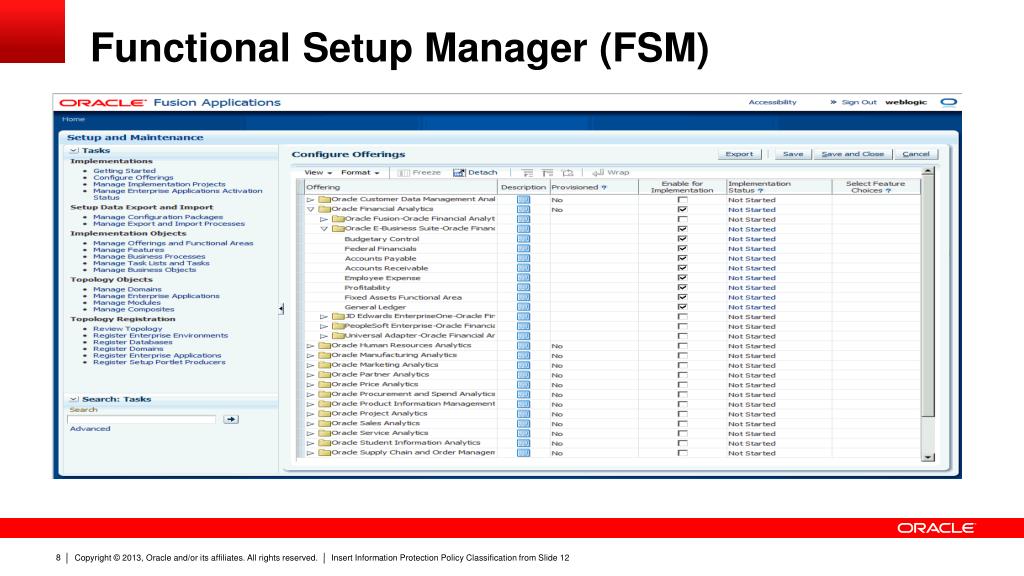Image resolution: width=1024 pixels, height=576 pixels.
Task: Uncheck General Ledger implementation checkbox
Action: (682, 307)
